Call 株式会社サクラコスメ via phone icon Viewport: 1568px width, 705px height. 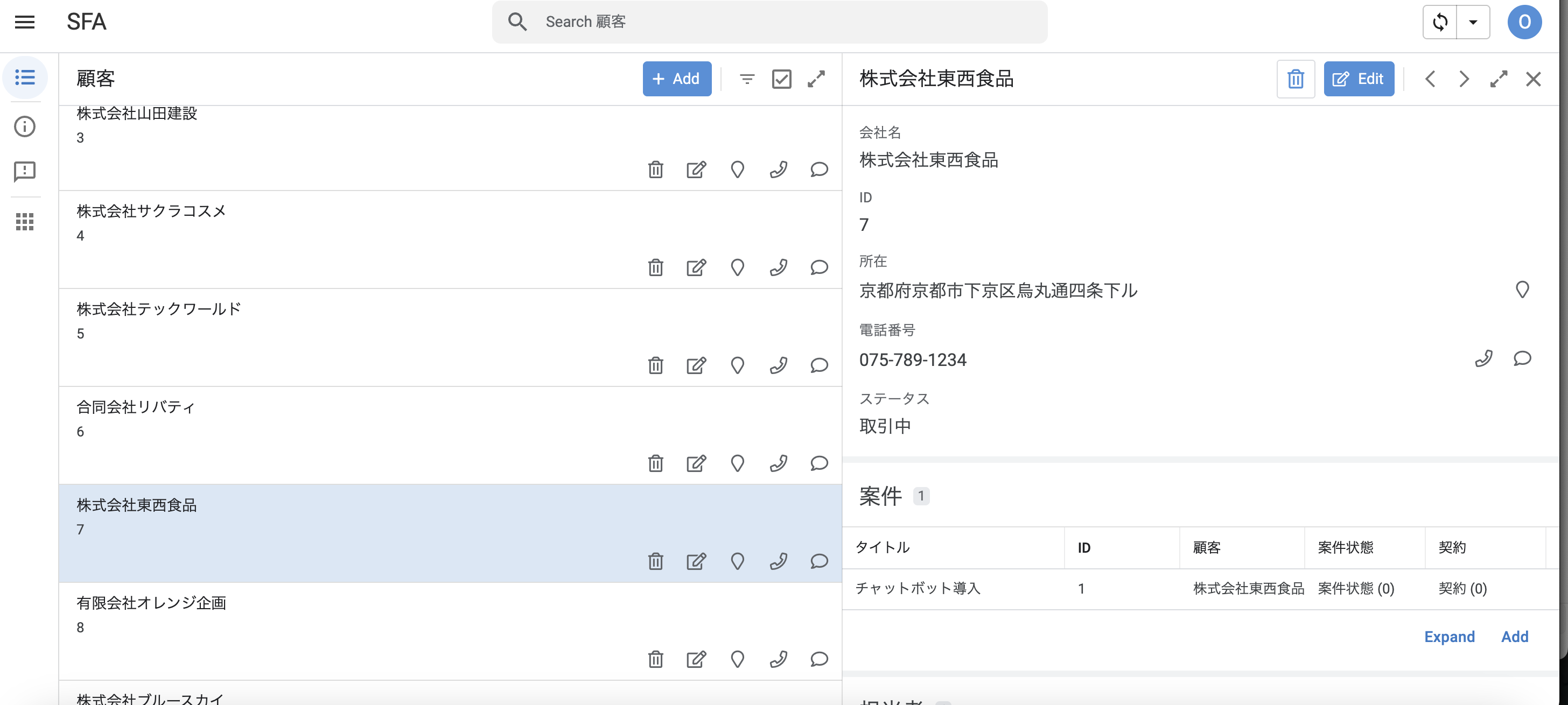(779, 267)
